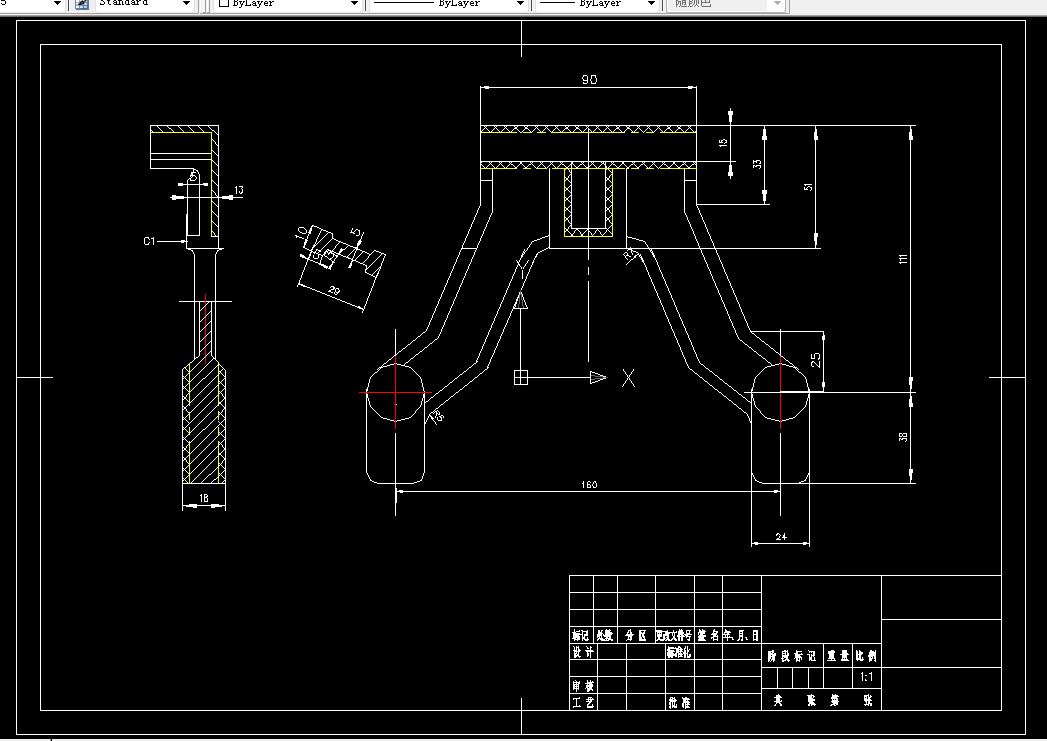The image size is (1047, 741).
Task: Select the X axis label of UCS
Action: click(x=628, y=378)
